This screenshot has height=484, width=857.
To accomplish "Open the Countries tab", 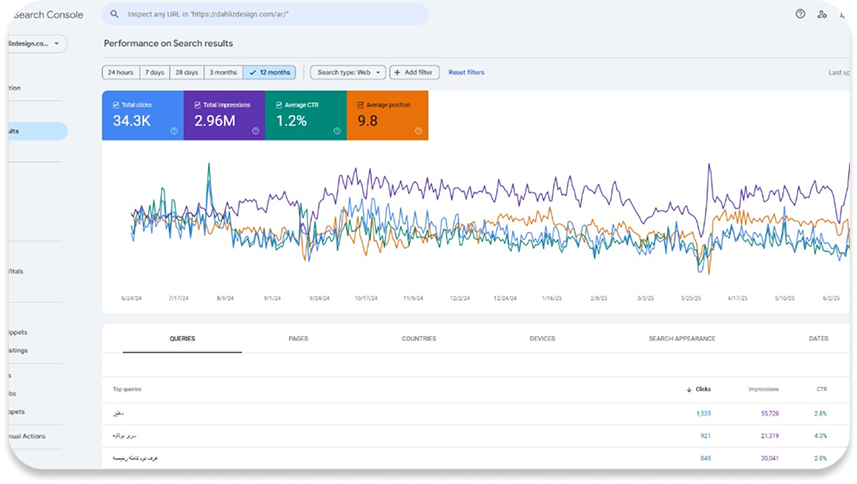I will (419, 339).
